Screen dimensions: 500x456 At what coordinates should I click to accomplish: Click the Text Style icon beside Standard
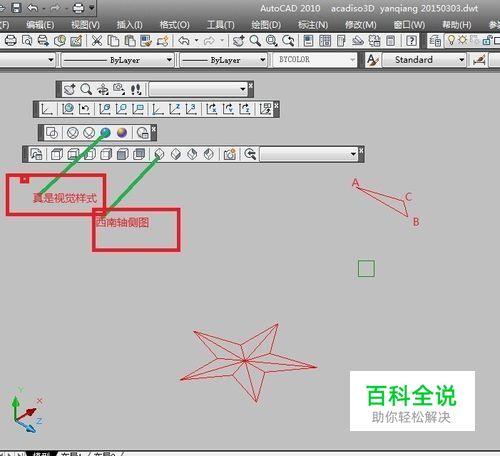[x=373, y=60]
